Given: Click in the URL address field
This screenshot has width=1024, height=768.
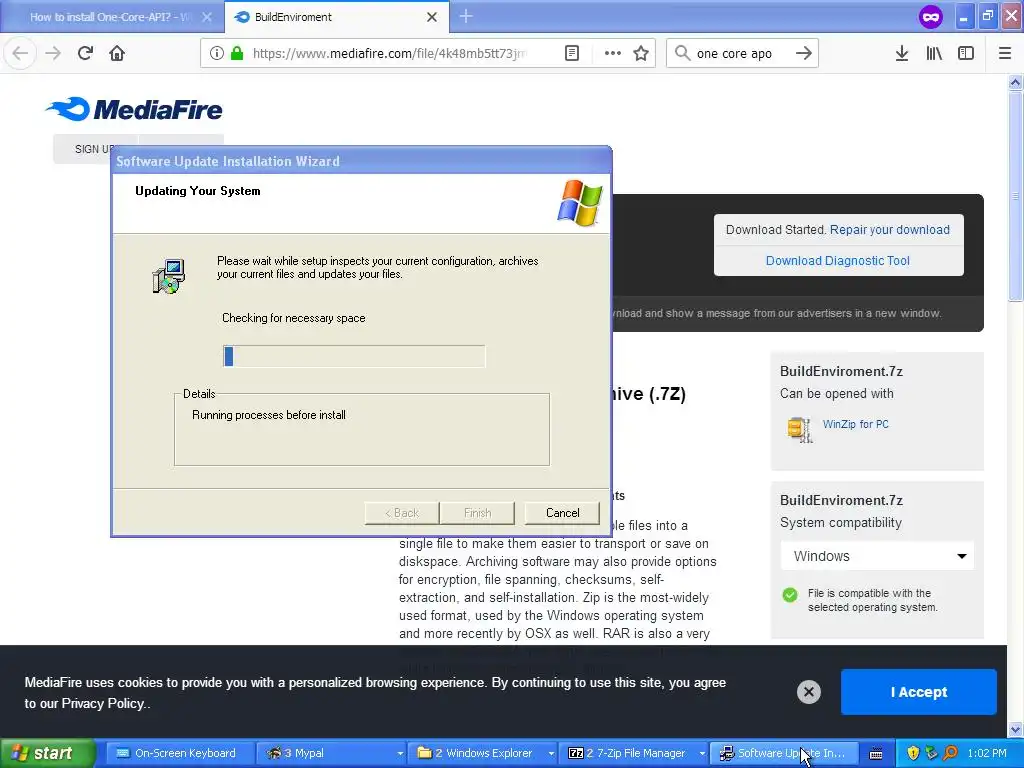Looking at the screenshot, I should click(x=389, y=53).
